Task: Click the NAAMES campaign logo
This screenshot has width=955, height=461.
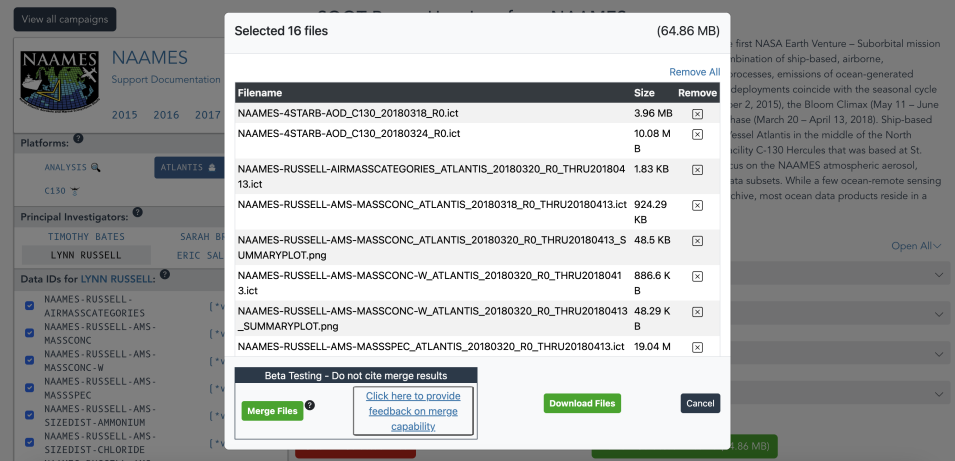Action: pos(59,80)
